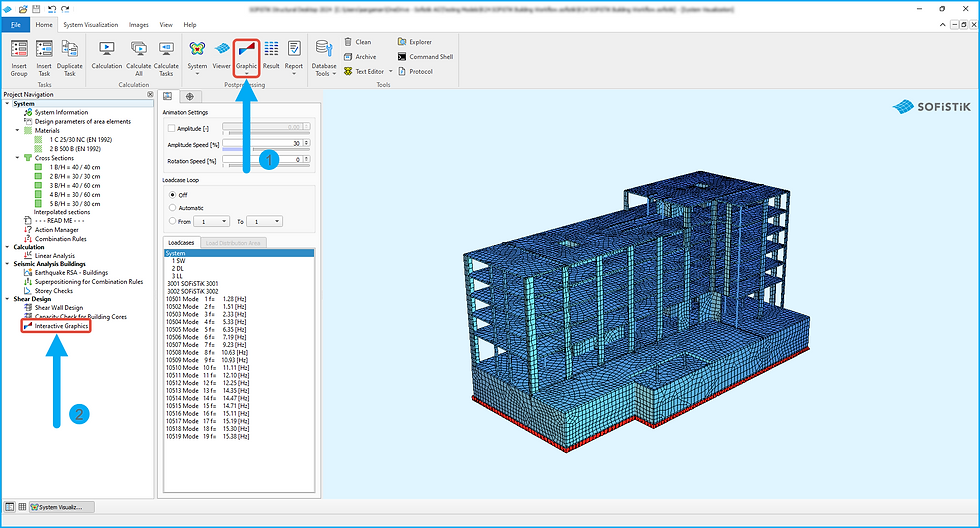The image size is (980, 528).
Task: Open System Information in navigation tree
Action: (61, 112)
